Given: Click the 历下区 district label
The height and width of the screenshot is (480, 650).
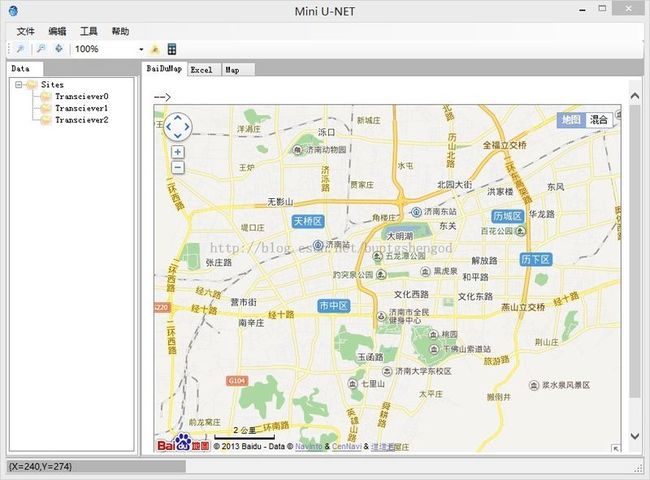Looking at the screenshot, I should [536, 260].
